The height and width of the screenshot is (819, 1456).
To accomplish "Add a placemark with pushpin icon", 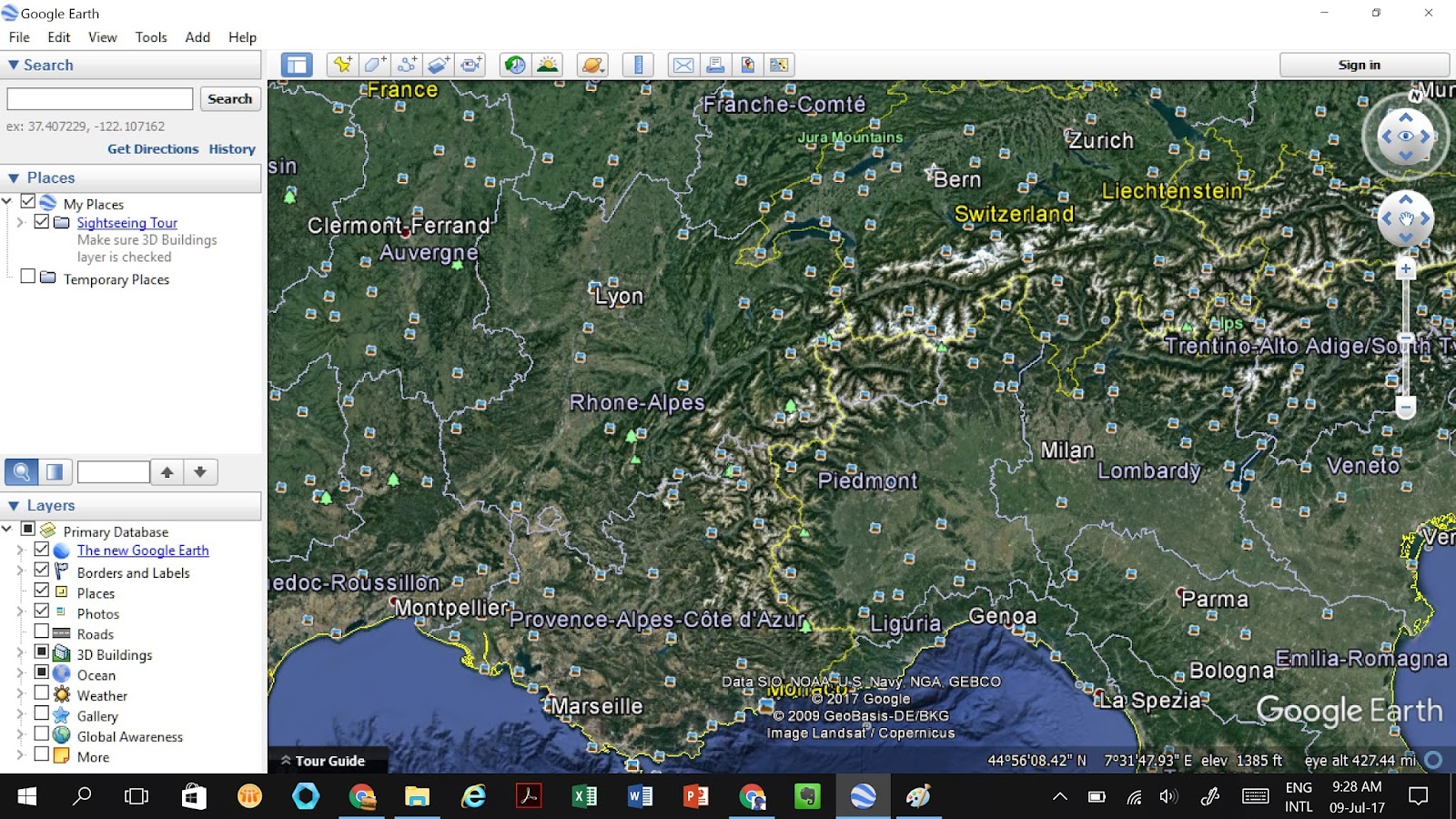I will 342,65.
